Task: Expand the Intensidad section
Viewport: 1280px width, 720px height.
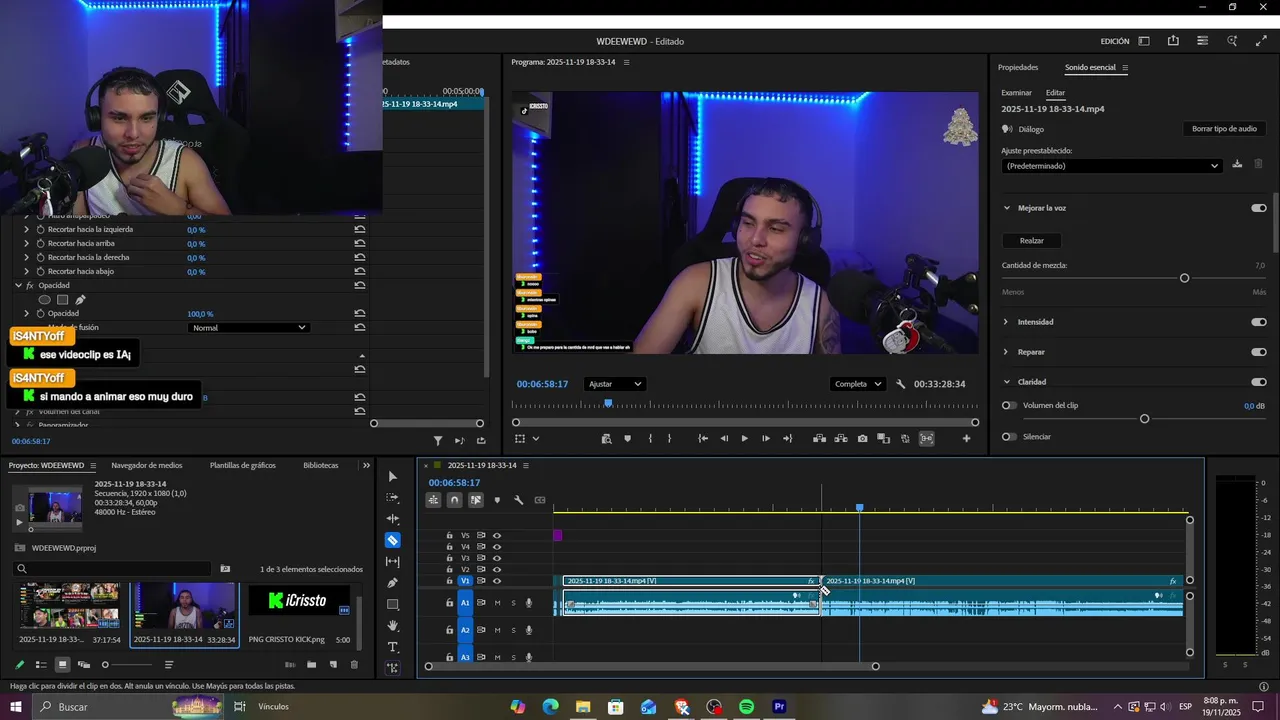Action: 1006,322
